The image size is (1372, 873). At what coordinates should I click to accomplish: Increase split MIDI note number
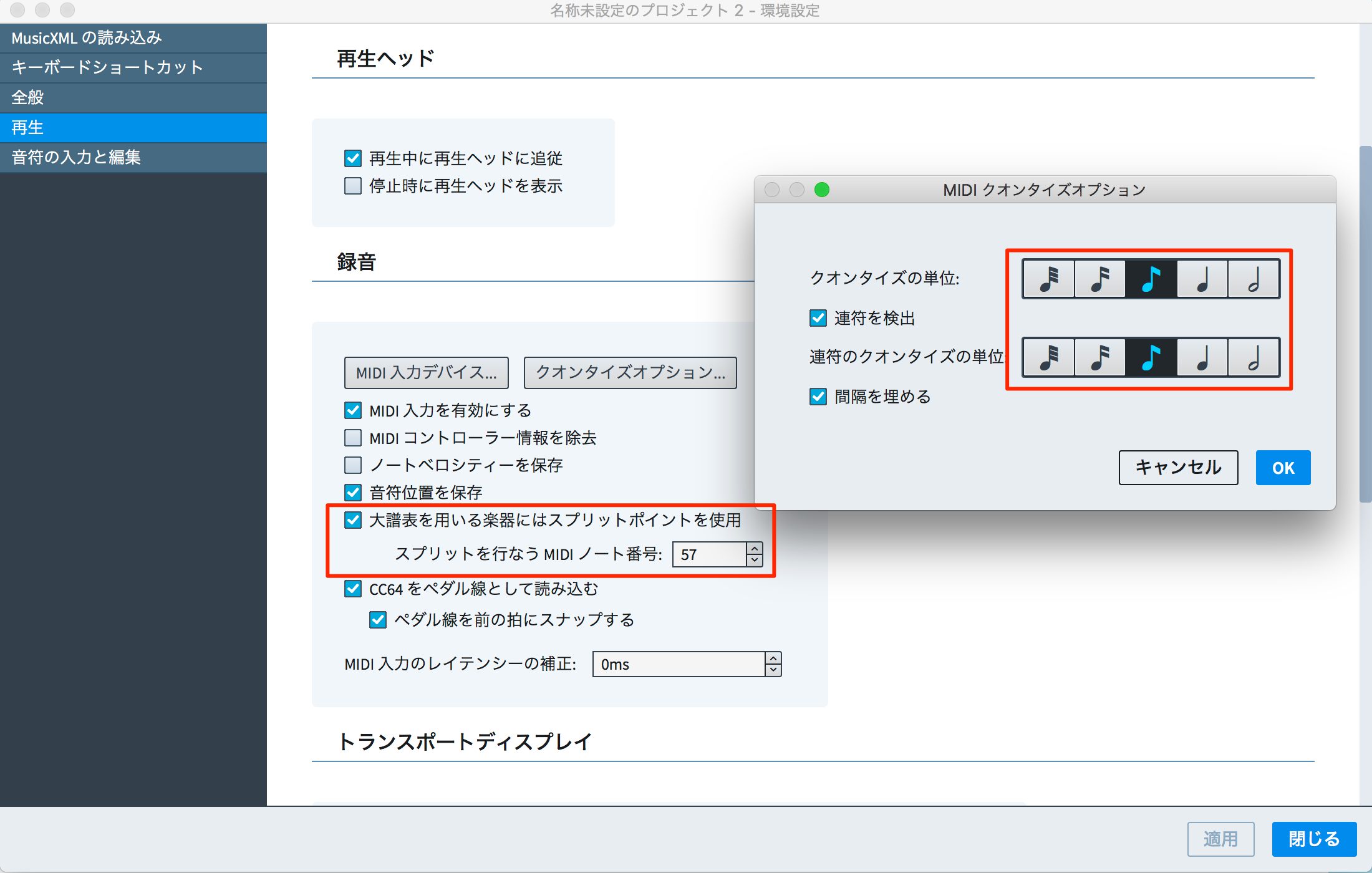point(755,549)
